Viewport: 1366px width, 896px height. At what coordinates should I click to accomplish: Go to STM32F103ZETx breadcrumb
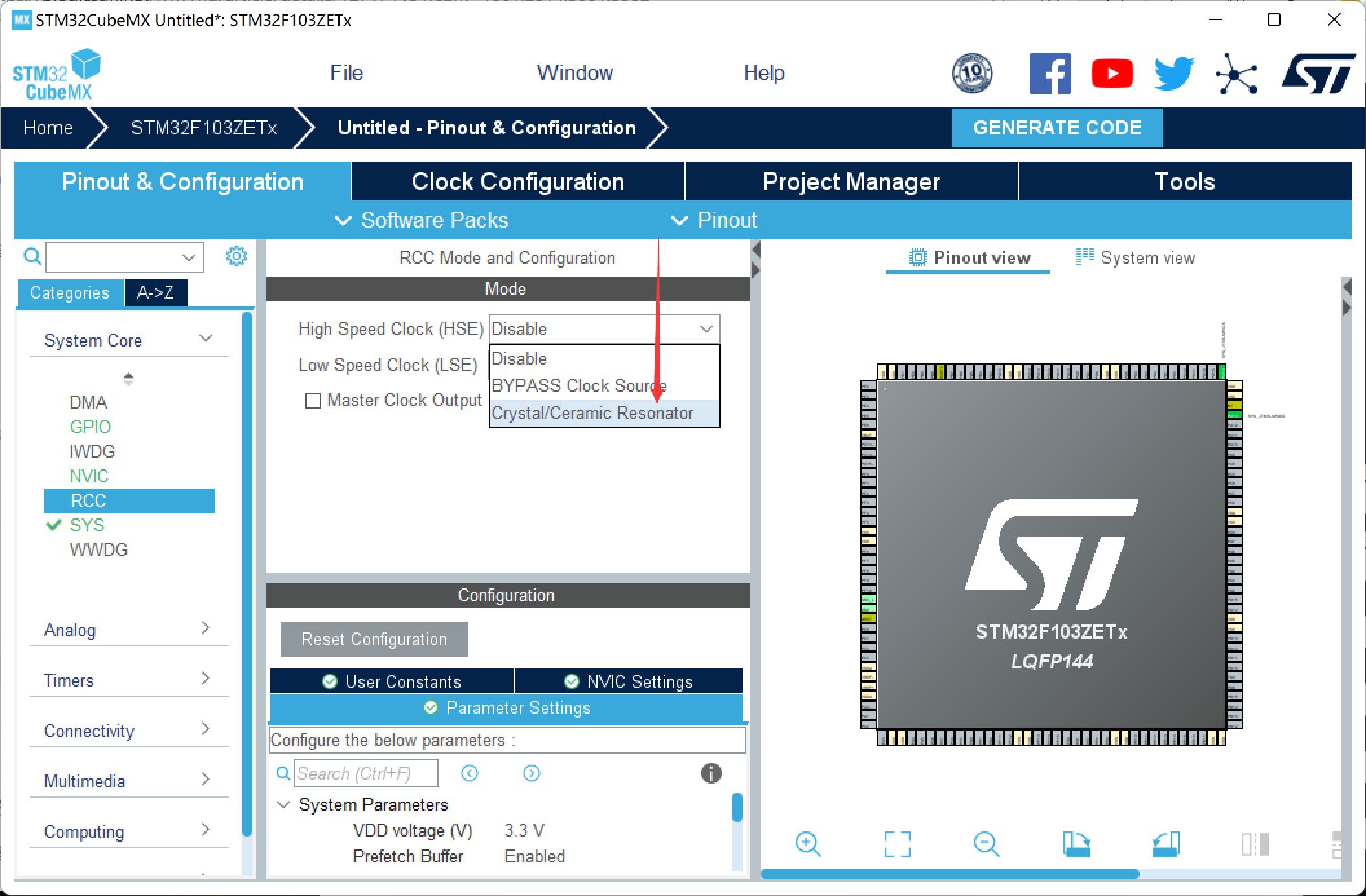click(x=204, y=127)
